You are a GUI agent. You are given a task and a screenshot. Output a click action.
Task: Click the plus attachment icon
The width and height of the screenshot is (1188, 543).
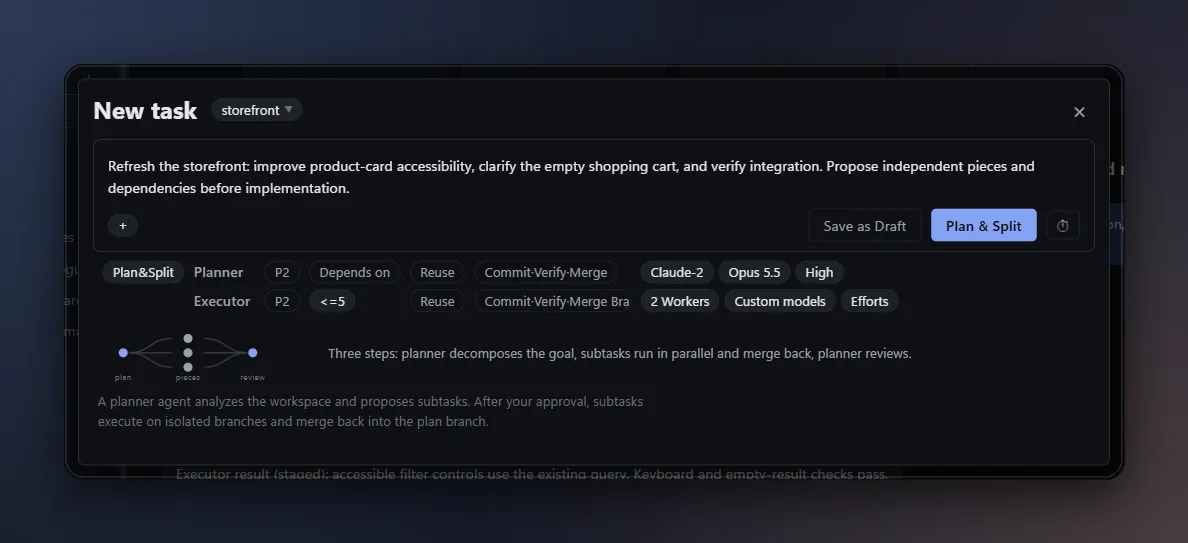(123, 226)
